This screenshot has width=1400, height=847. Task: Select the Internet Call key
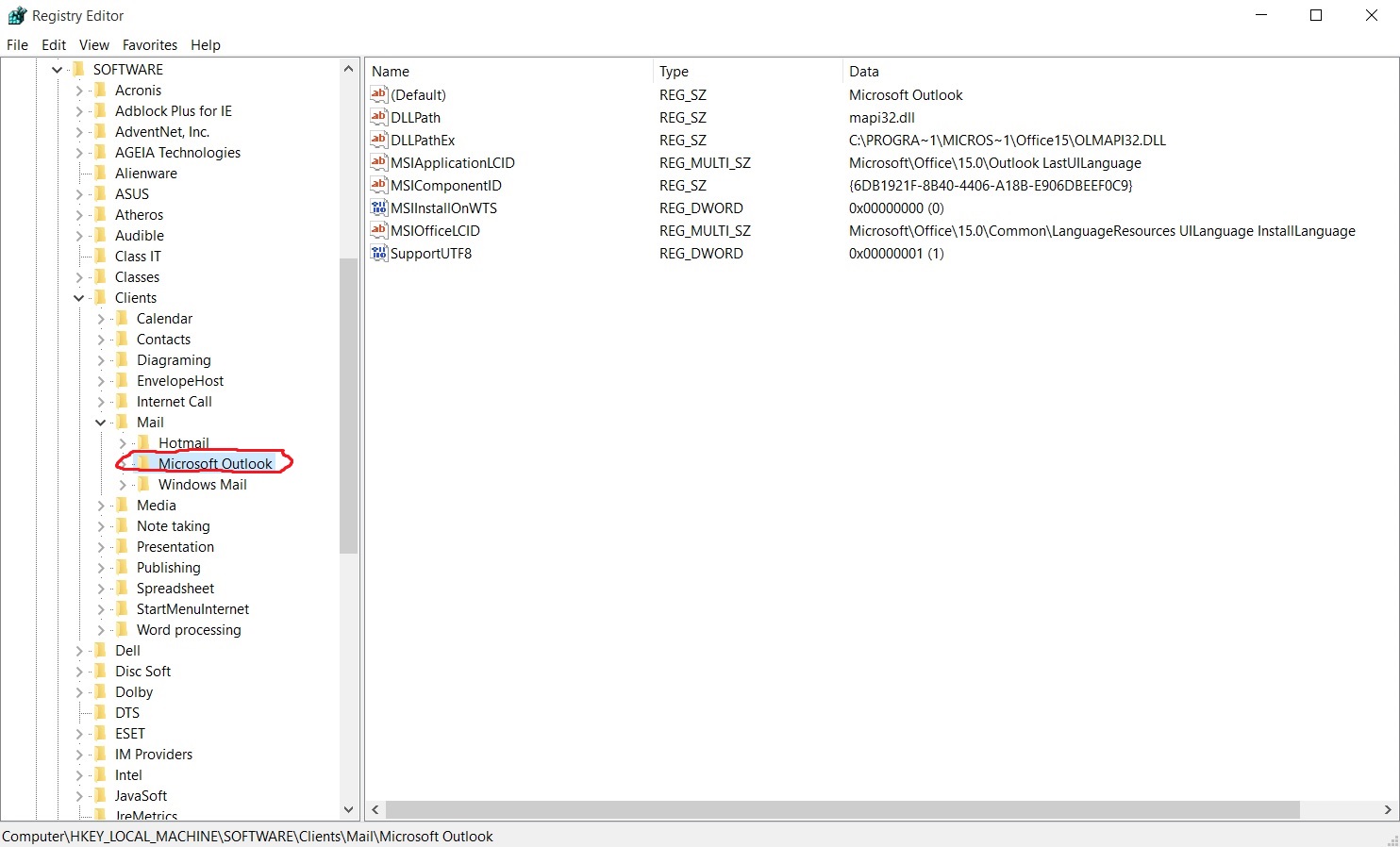pos(175,401)
